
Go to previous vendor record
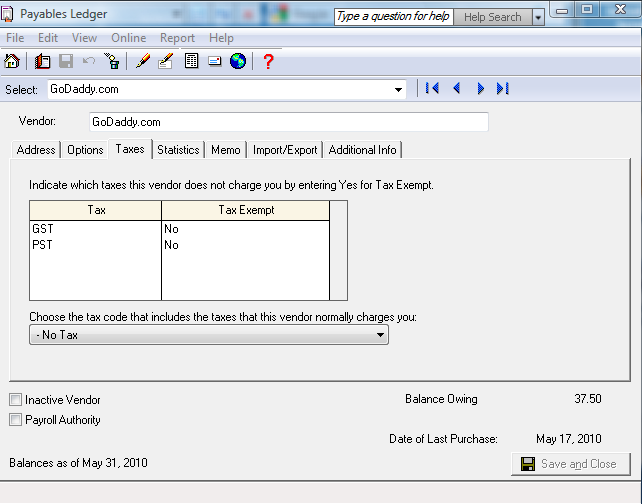457,88
